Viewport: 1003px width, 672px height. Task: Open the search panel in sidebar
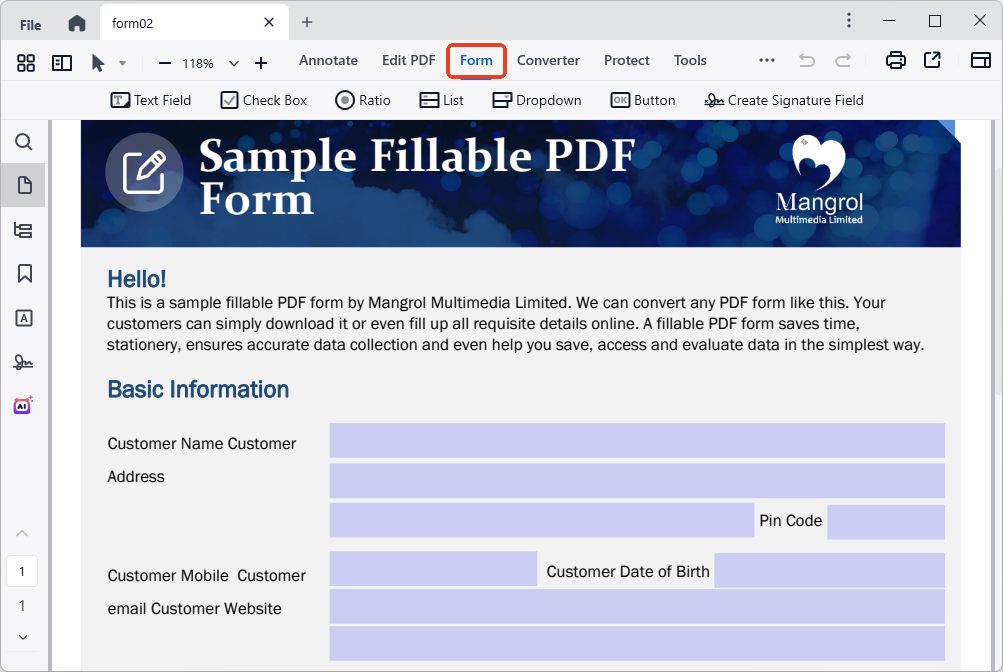pyautogui.click(x=24, y=142)
